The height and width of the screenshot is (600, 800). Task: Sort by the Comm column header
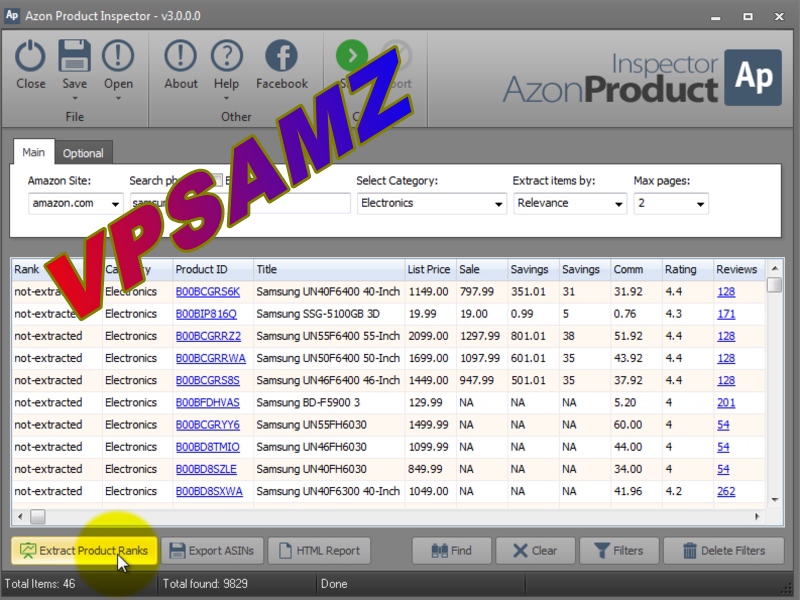pyautogui.click(x=636, y=269)
